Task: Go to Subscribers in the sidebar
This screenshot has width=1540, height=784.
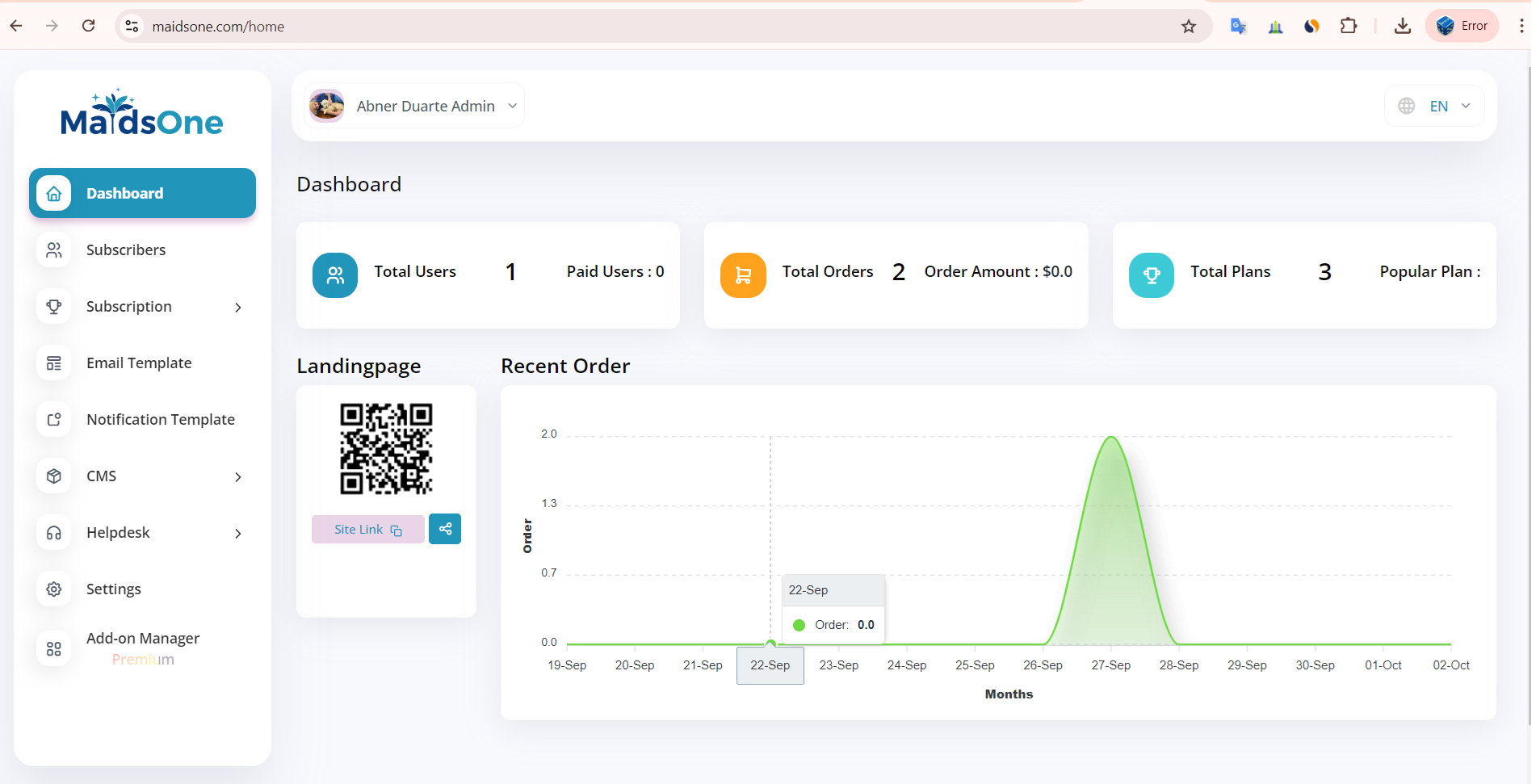Action: [126, 250]
